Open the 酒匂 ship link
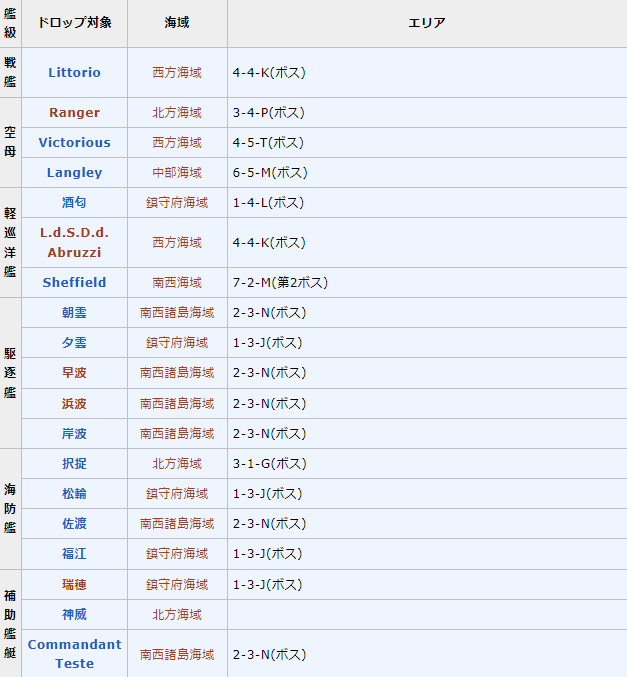The image size is (627, 677). point(74,202)
